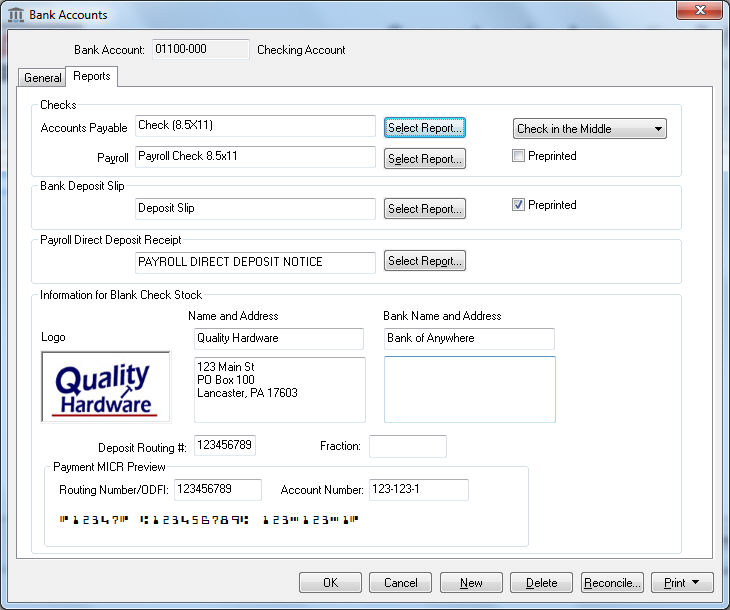
Task: Click the New button
Action: [471, 583]
